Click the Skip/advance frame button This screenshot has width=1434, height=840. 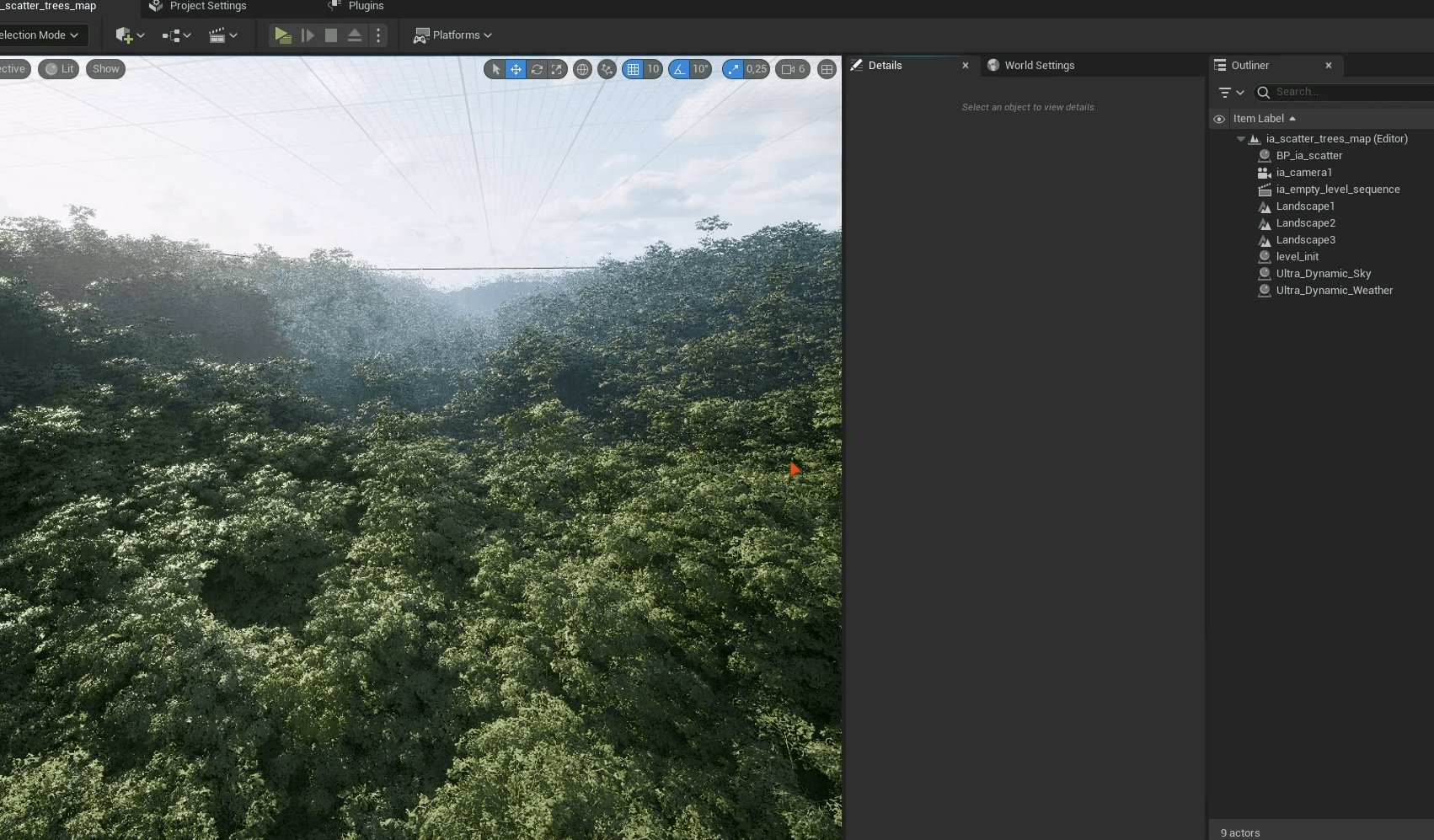308,35
